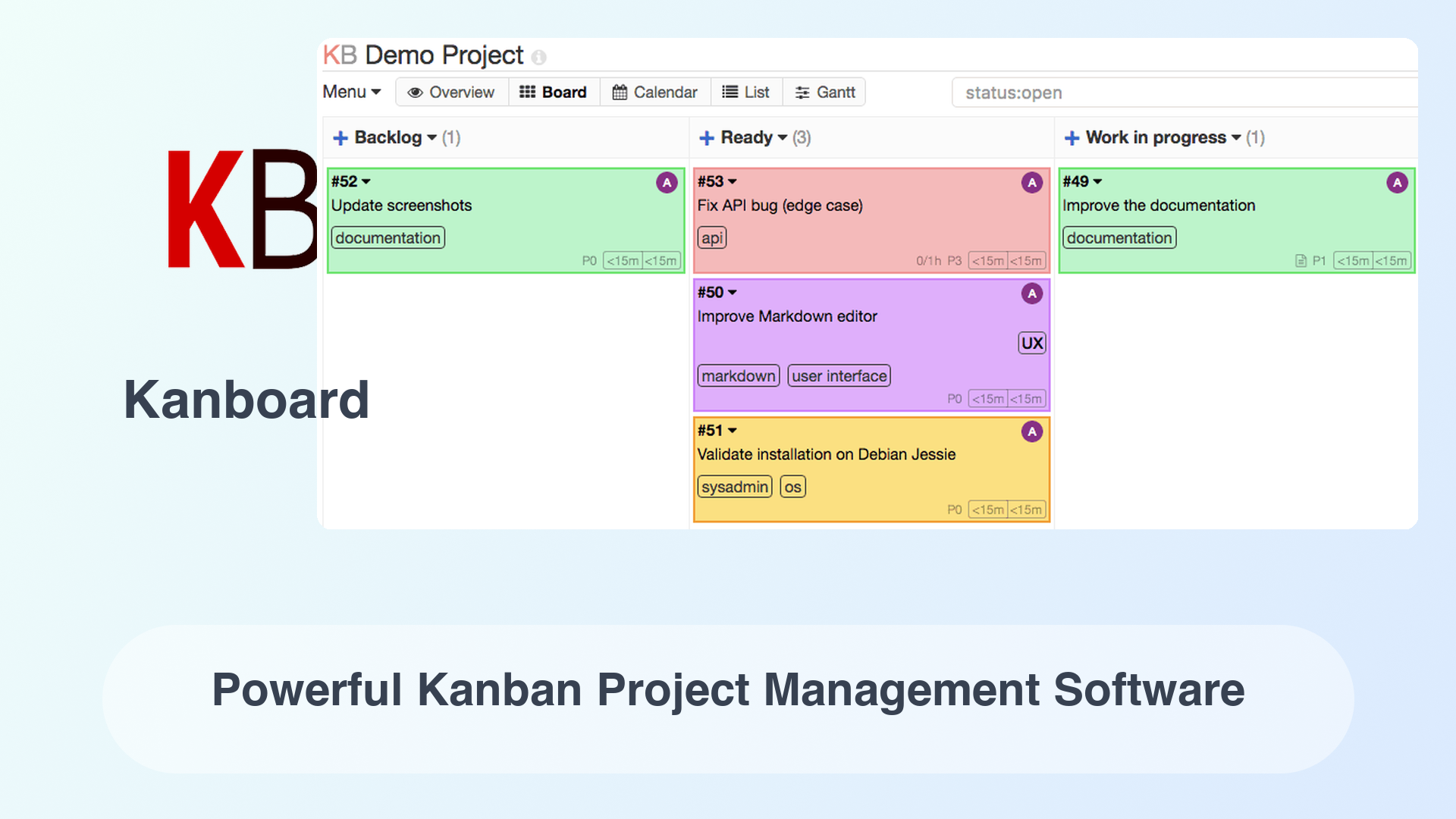The height and width of the screenshot is (819, 1456).
Task: Add a task to the Backlog column via plus
Action: 340,138
